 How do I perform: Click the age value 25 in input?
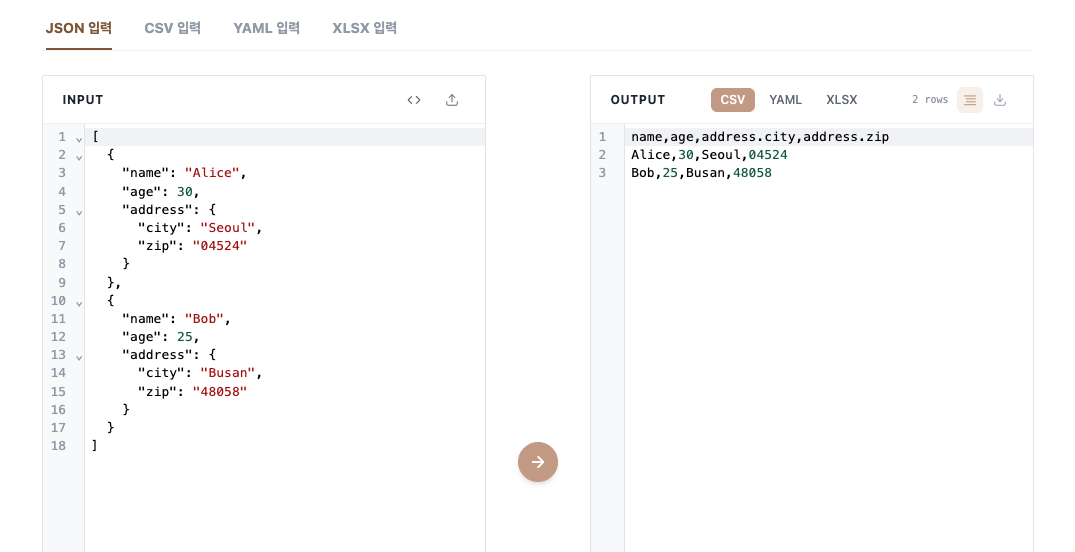point(184,337)
